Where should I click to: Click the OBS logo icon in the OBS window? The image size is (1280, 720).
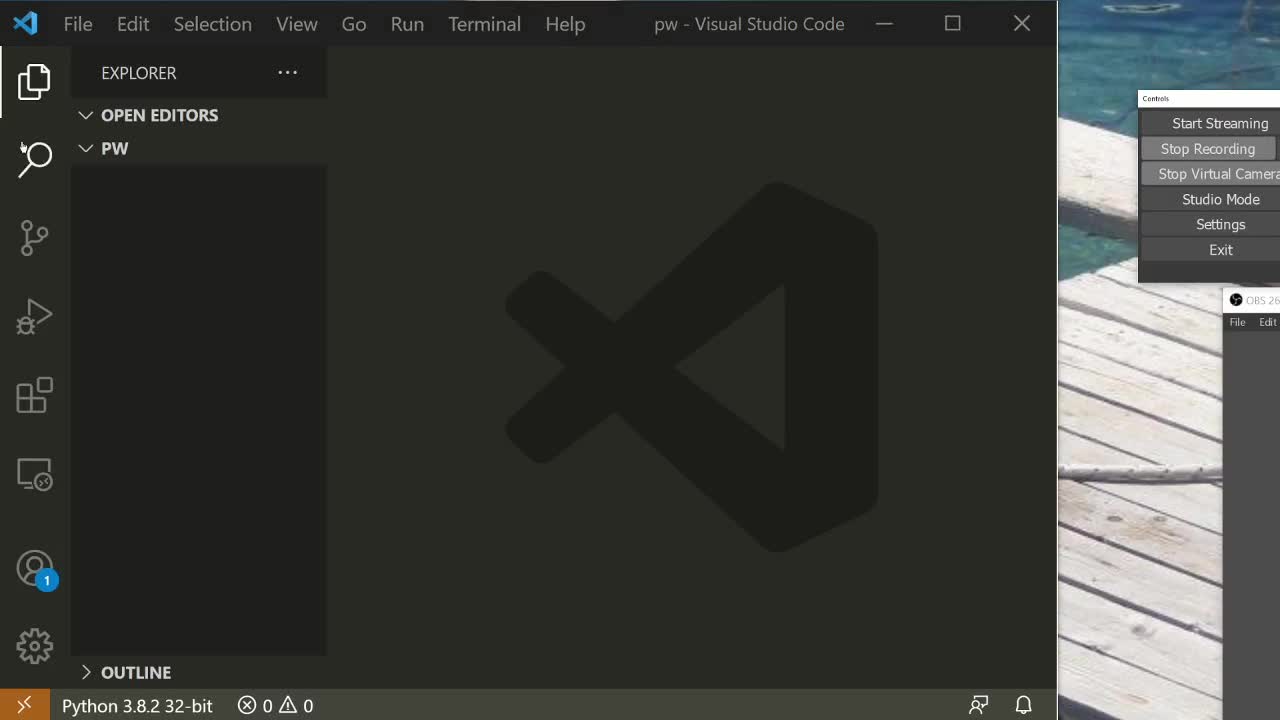point(1236,300)
